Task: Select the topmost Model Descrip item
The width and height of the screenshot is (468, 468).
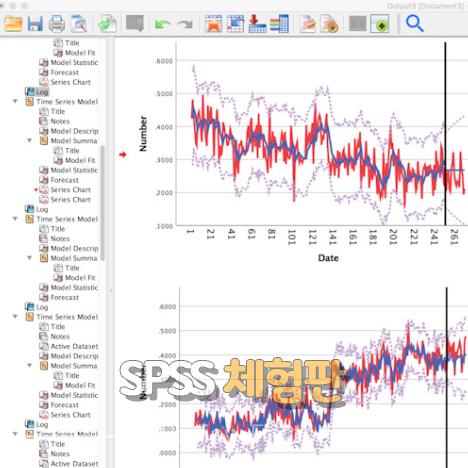Action: [69, 131]
